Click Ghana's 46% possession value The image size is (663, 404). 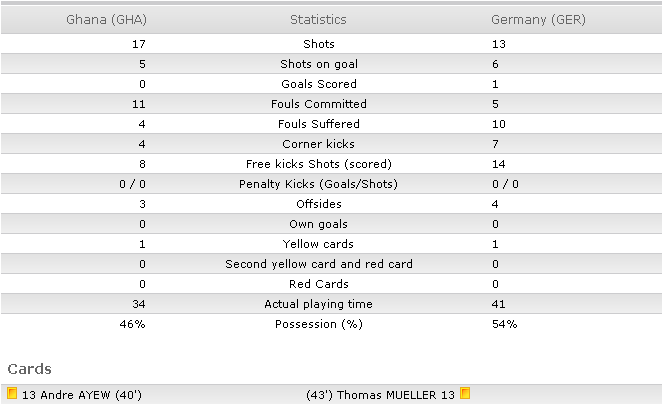tap(132, 324)
